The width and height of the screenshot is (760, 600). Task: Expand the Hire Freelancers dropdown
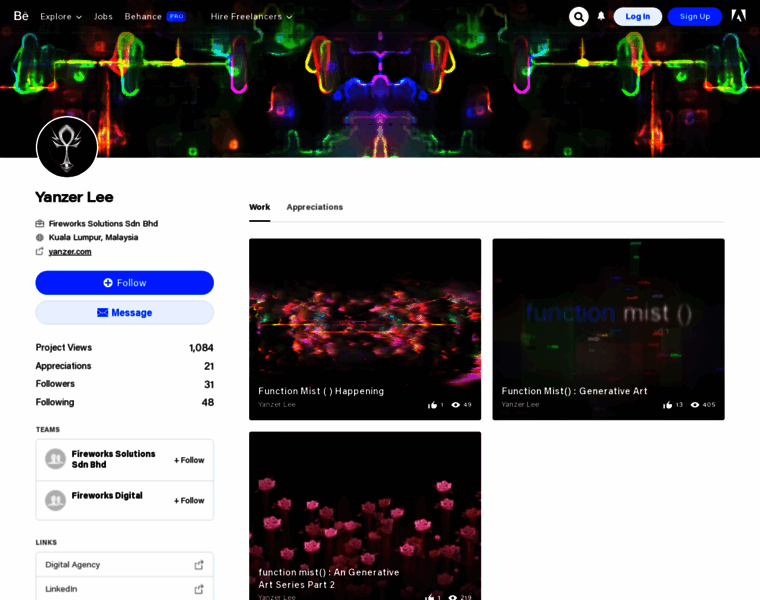251,16
